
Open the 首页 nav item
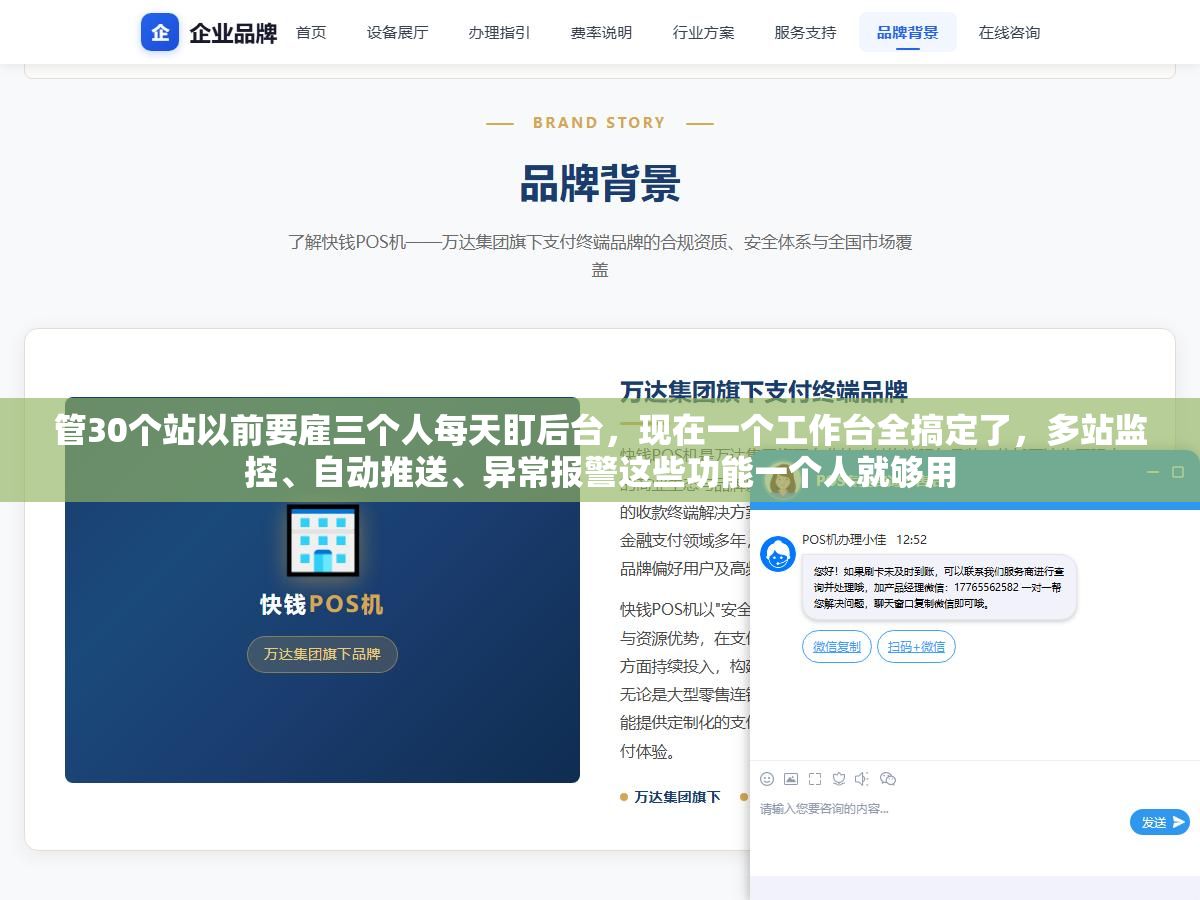pyautogui.click(x=311, y=32)
